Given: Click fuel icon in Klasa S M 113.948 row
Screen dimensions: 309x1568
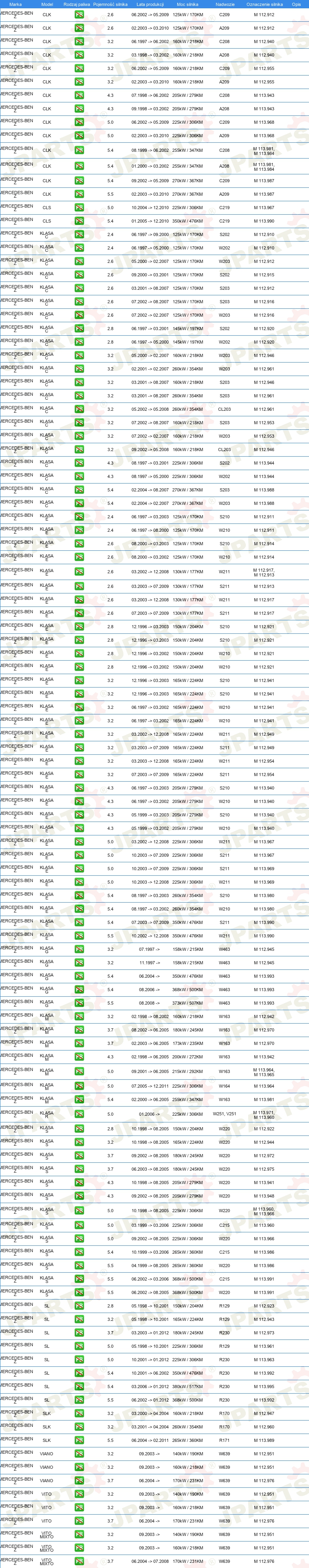Looking at the screenshot, I should 79,1196.
